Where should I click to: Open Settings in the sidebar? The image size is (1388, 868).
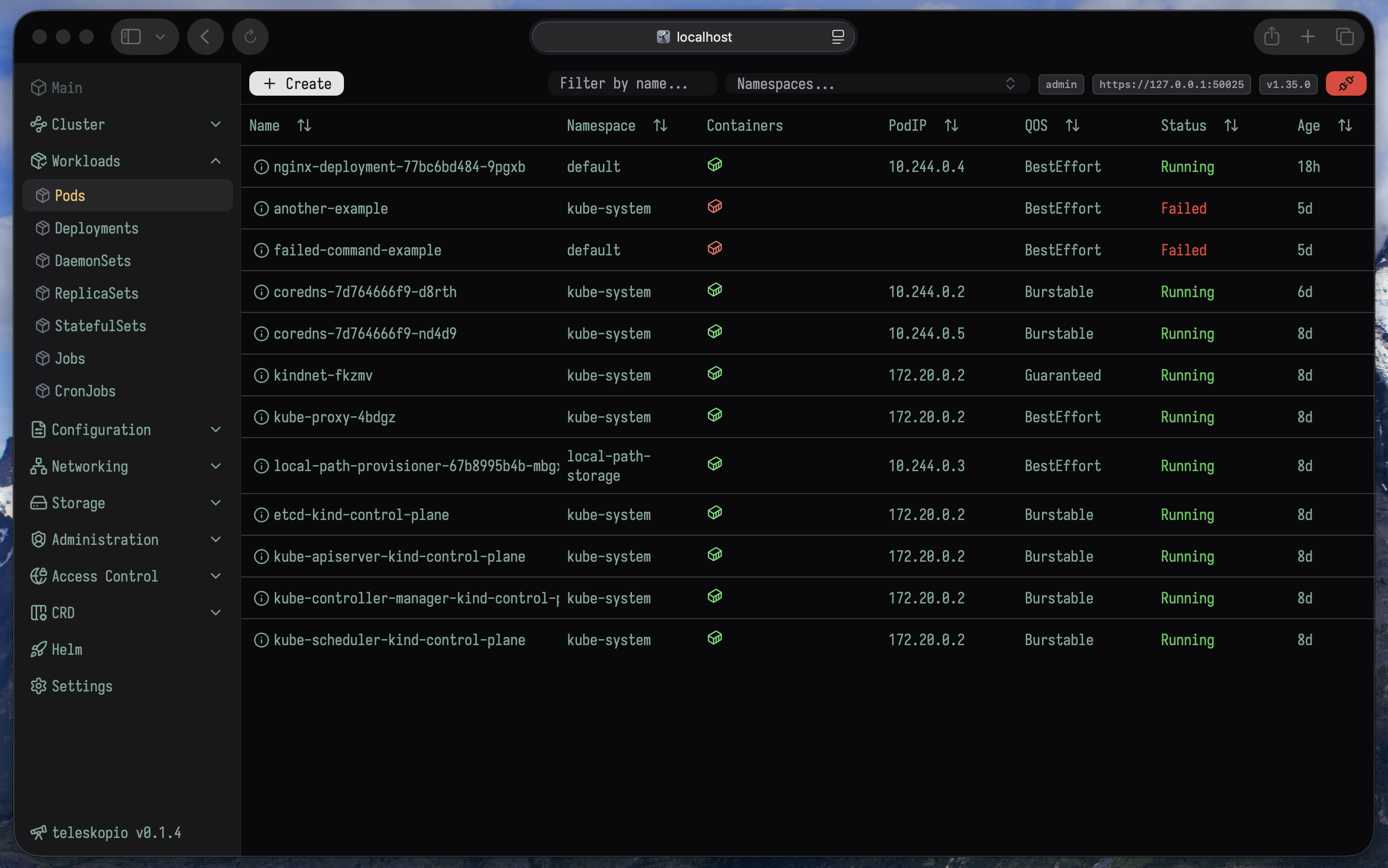coord(126,686)
